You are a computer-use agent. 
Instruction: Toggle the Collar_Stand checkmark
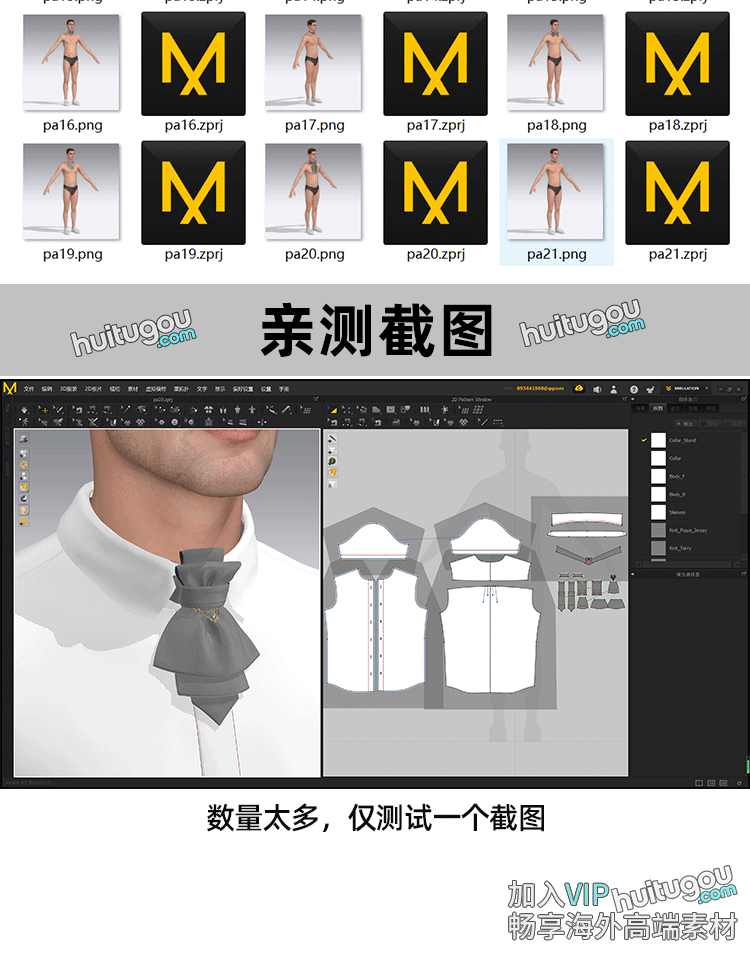[643, 440]
